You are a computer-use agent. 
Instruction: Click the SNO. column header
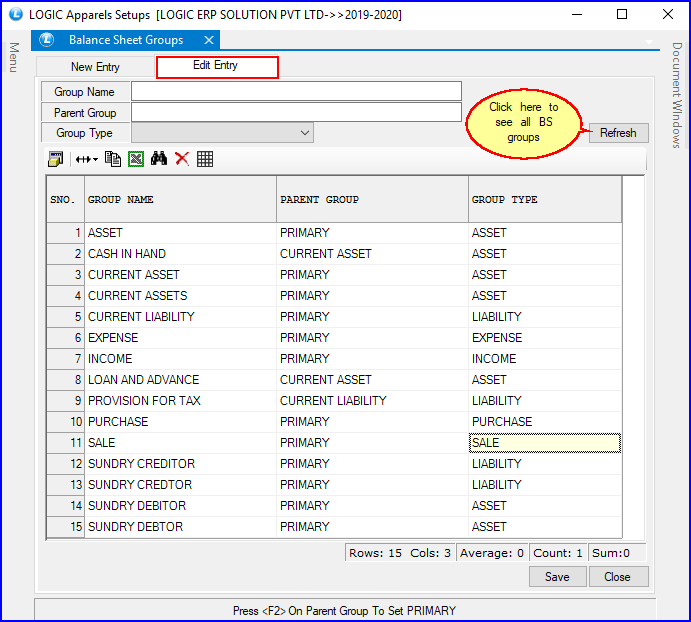pyautogui.click(x=65, y=199)
